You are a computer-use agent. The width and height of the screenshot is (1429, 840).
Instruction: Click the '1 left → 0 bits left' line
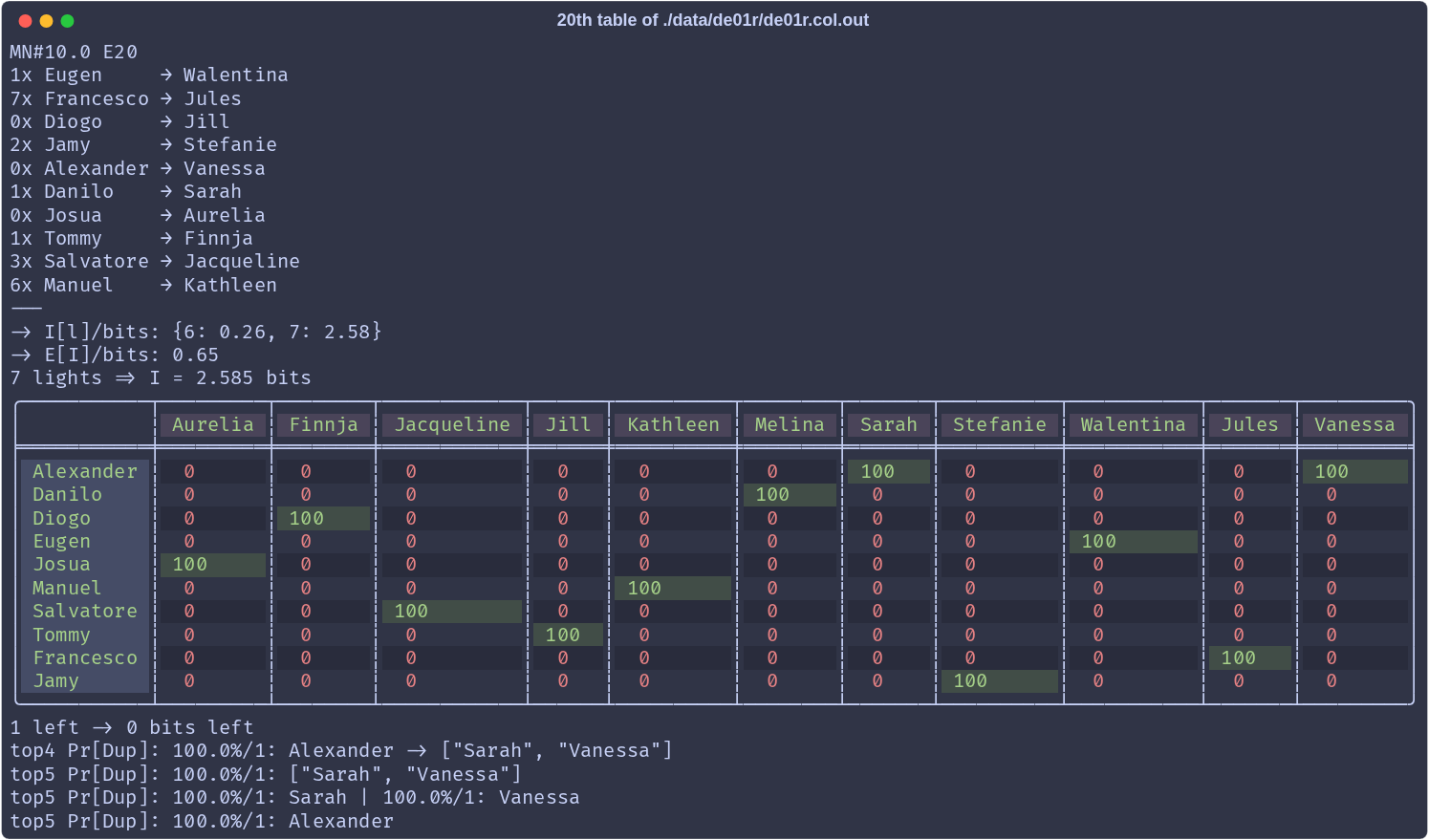(132, 727)
